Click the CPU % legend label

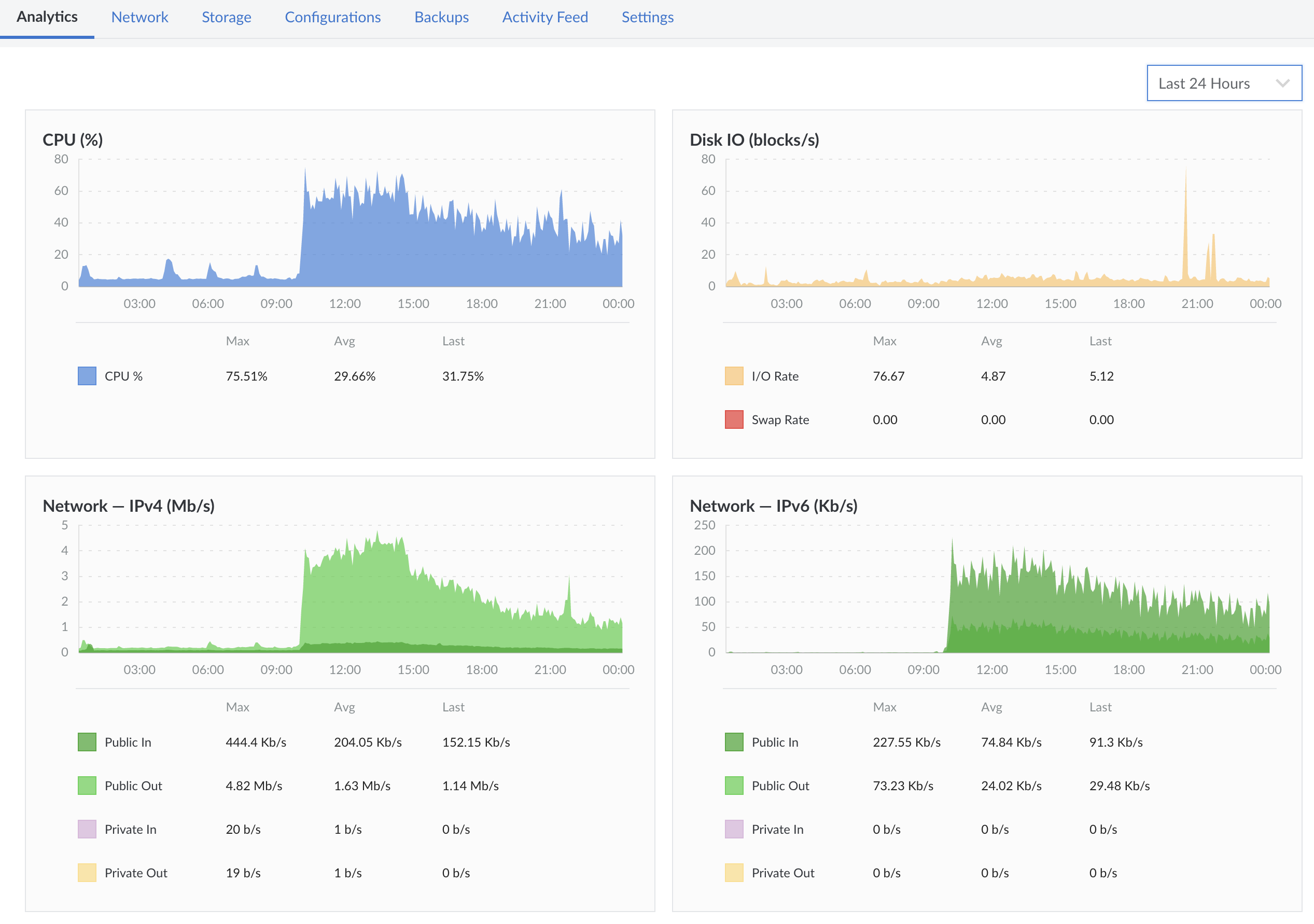coord(123,376)
